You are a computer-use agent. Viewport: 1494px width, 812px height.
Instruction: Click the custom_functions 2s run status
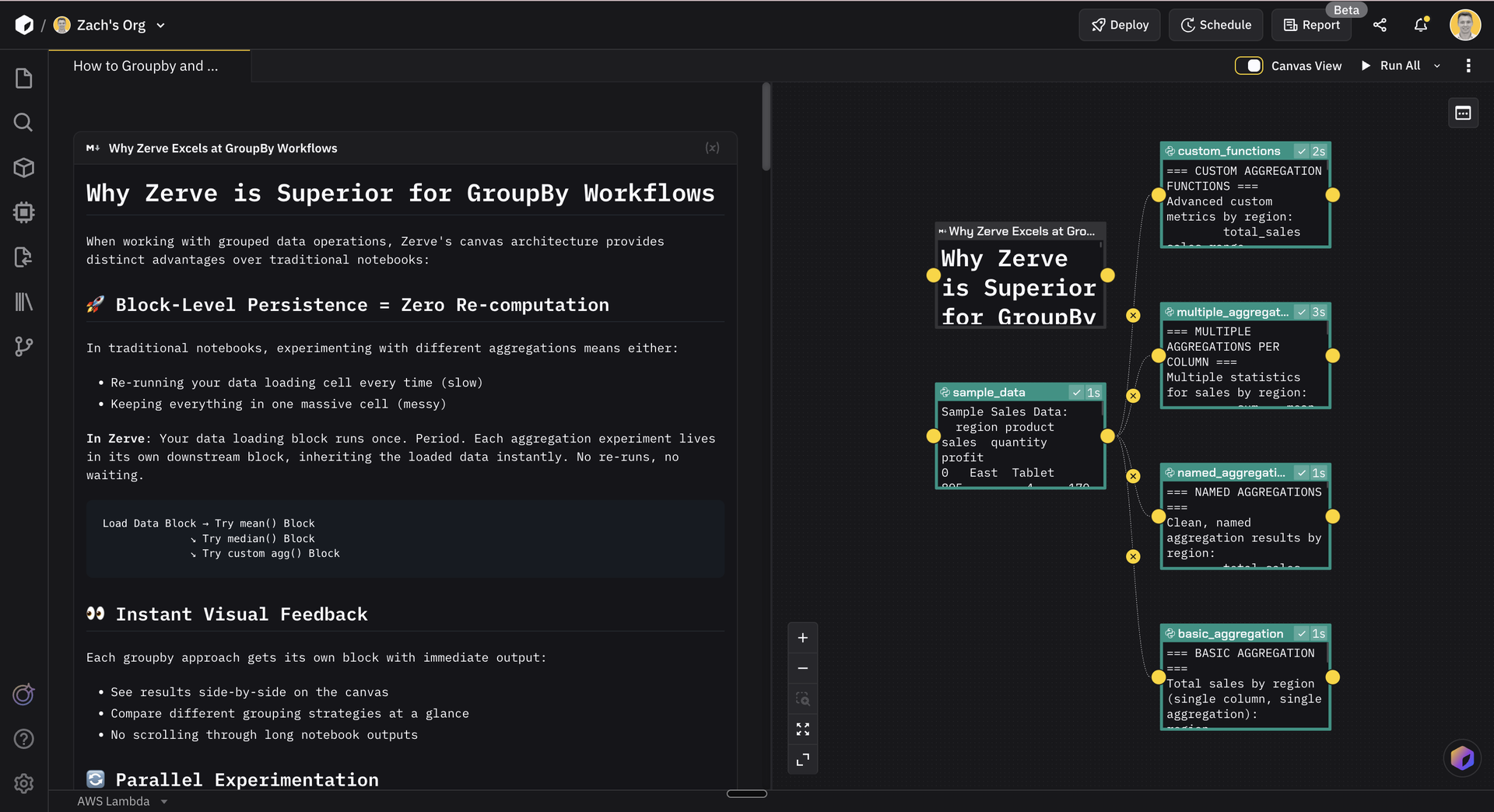(1311, 151)
